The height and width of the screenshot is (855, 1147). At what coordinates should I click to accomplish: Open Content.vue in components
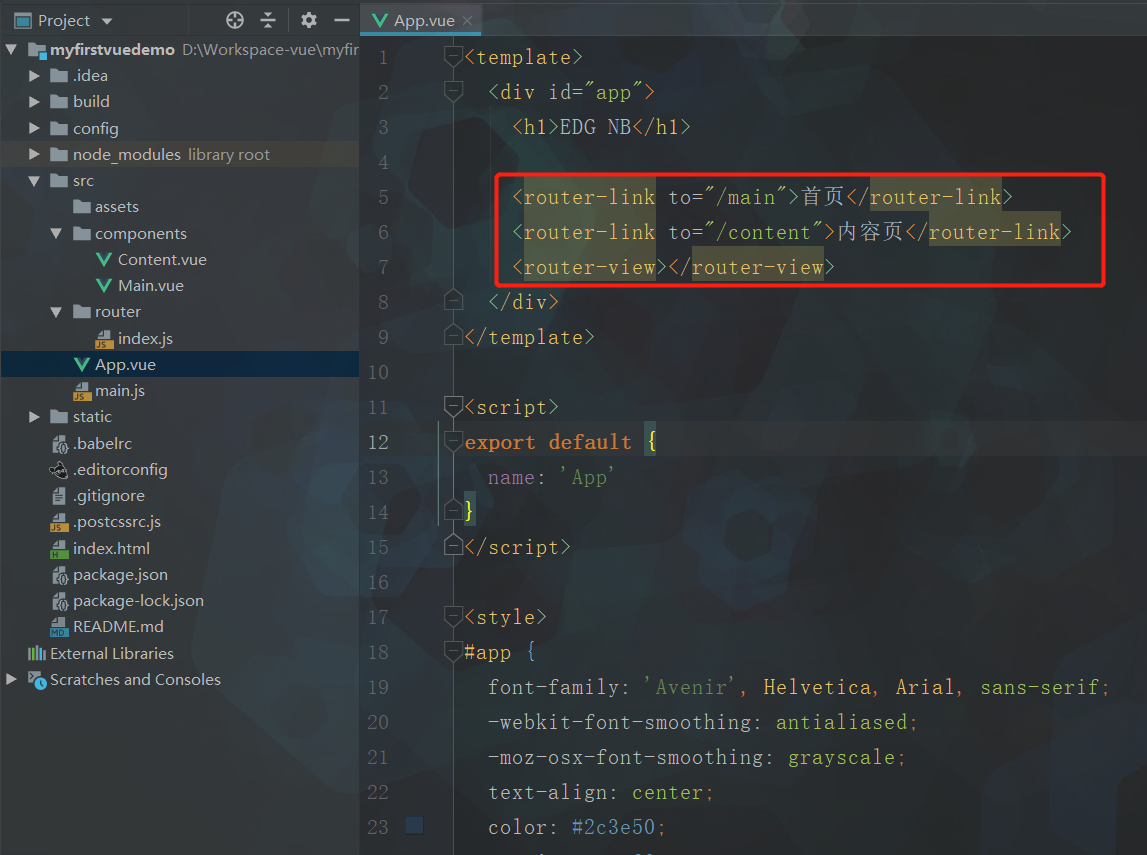[162, 260]
